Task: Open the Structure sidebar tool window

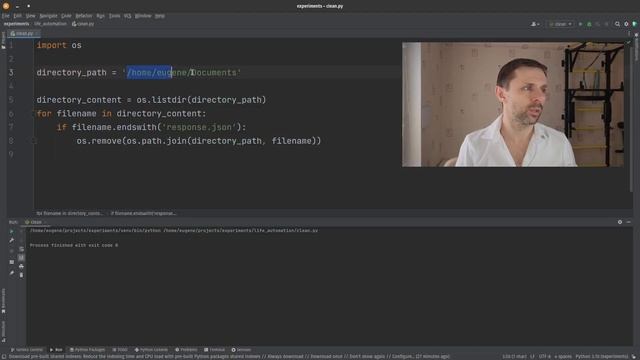Action: pos(3,331)
